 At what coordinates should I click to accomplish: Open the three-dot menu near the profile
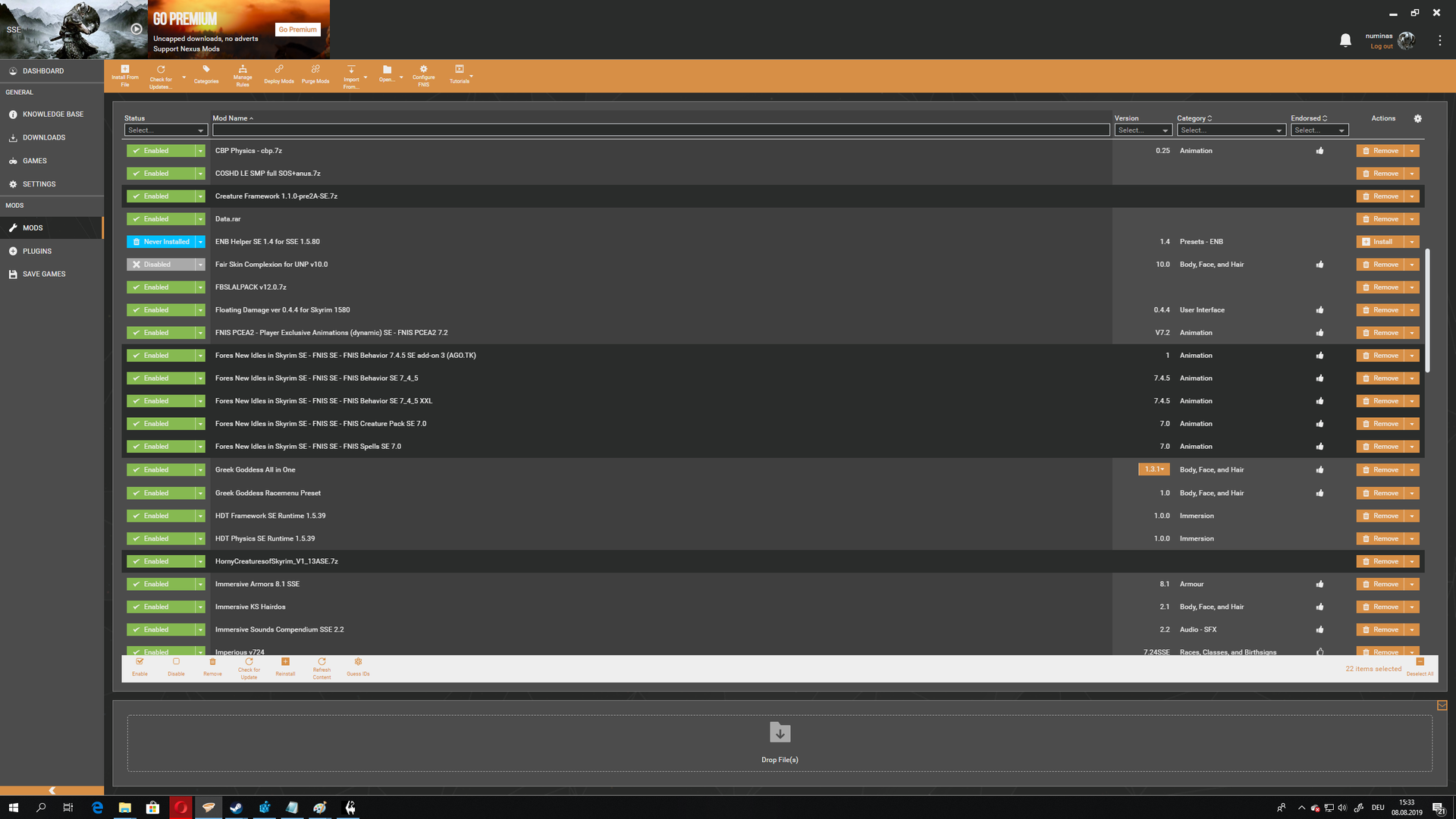pyautogui.click(x=1439, y=40)
